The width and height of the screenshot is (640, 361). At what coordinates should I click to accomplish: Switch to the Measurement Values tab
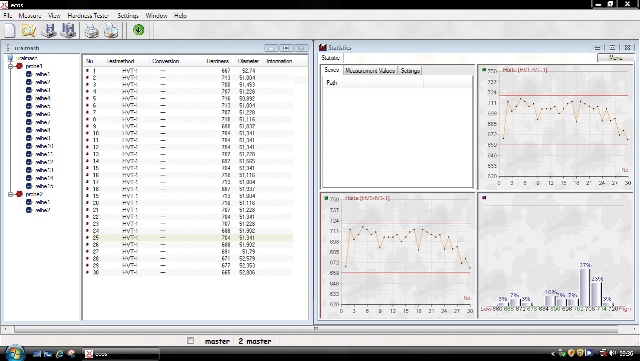tap(370, 71)
